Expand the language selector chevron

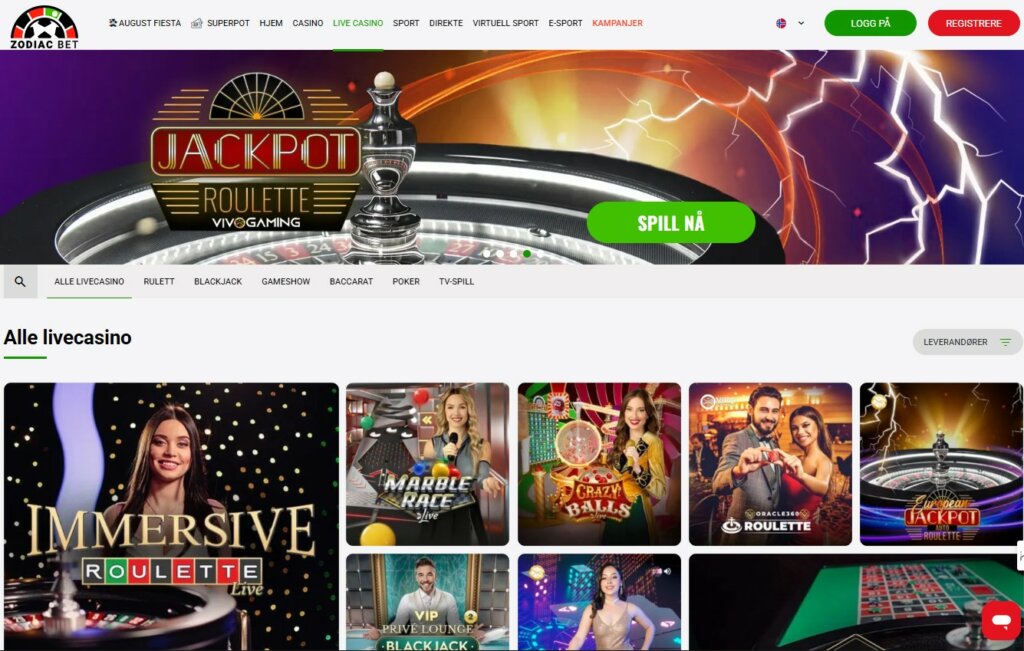pyautogui.click(x=801, y=23)
